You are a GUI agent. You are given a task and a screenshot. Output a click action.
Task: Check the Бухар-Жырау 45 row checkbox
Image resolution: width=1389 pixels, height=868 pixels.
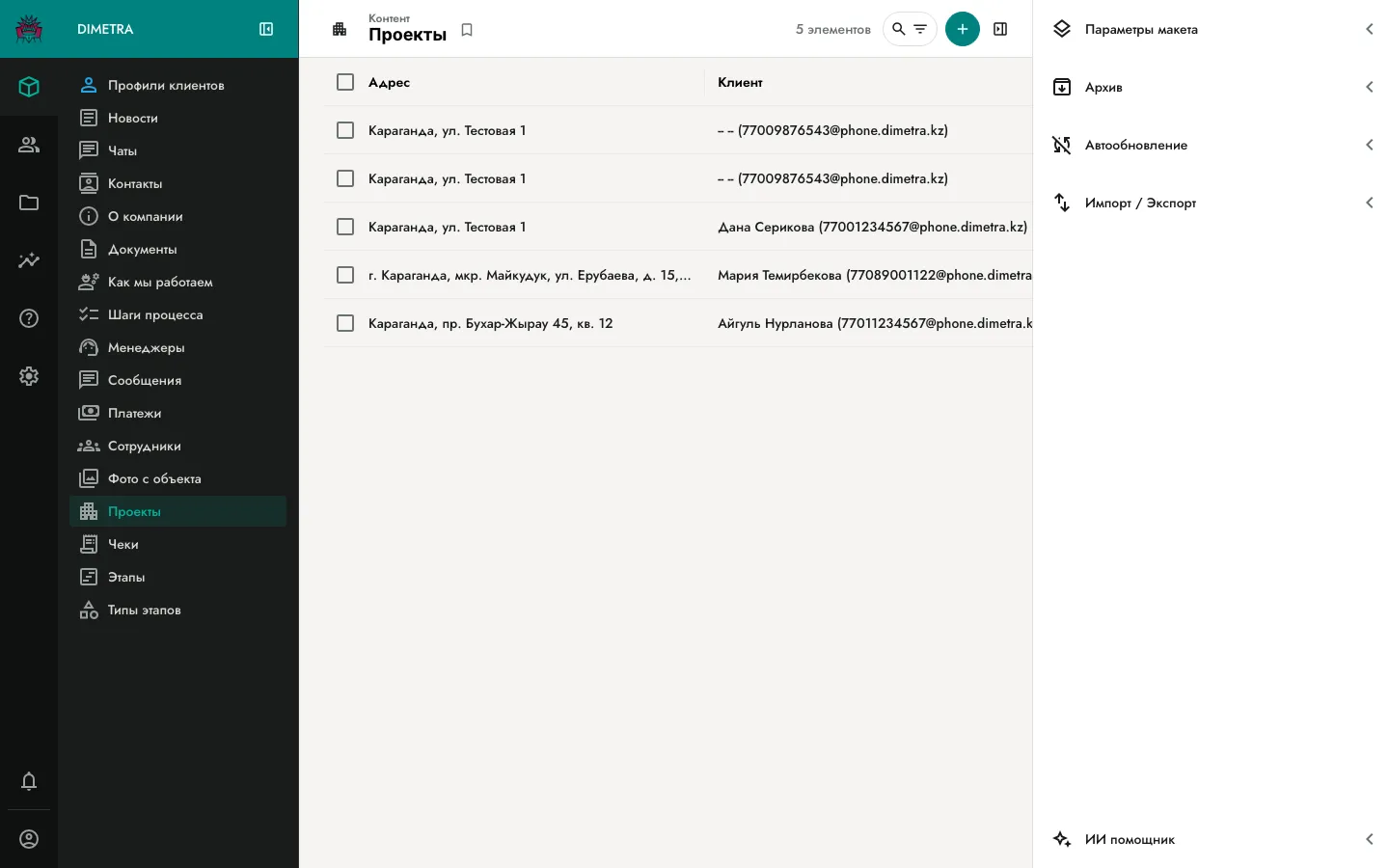pos(345,323)
